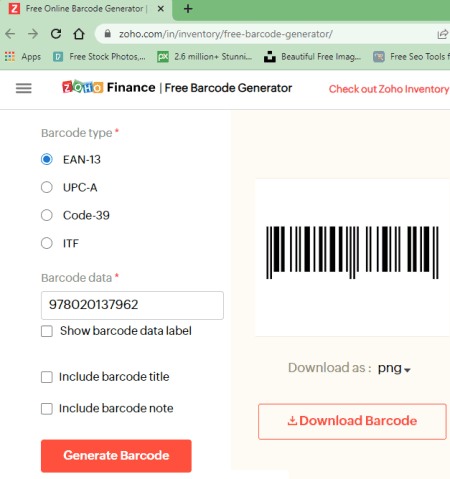Enable Show barcode data label

(x=47, y=331)
